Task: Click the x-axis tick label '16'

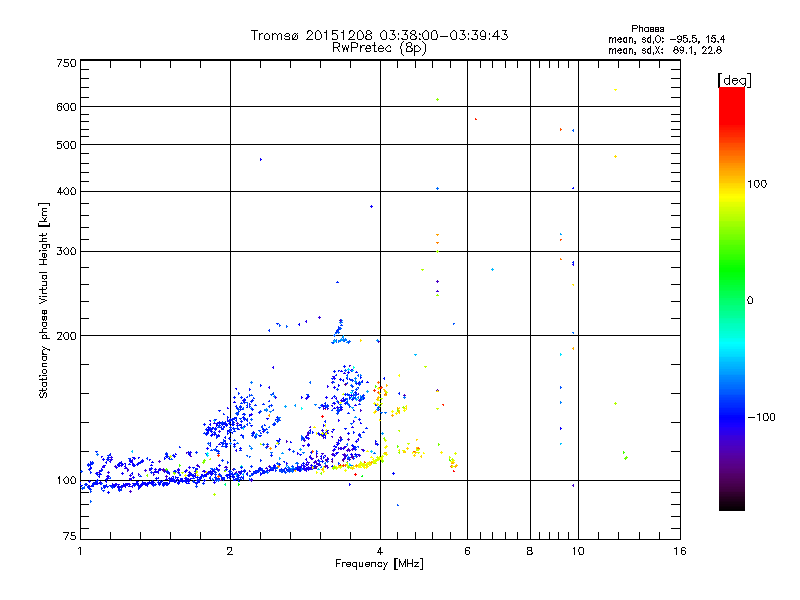Action: [x=680, y=551]
